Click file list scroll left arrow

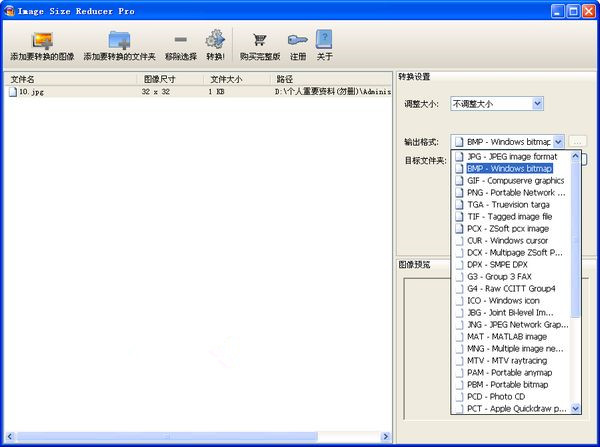point(10,436)
